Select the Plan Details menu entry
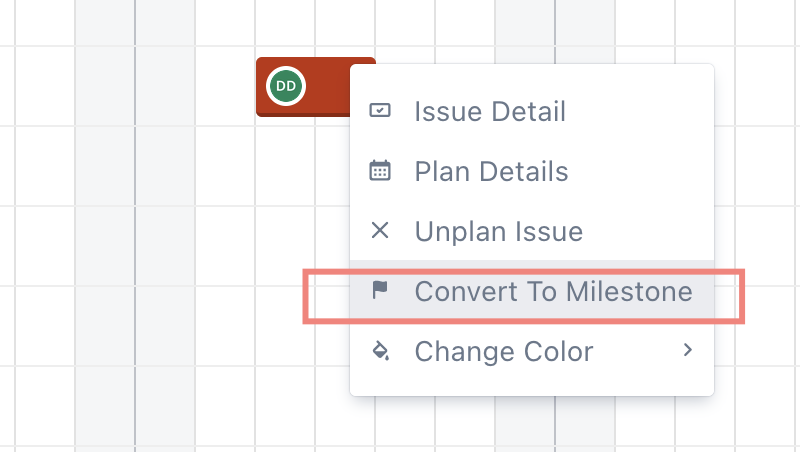The image size is (800, 452). [532, 171]
